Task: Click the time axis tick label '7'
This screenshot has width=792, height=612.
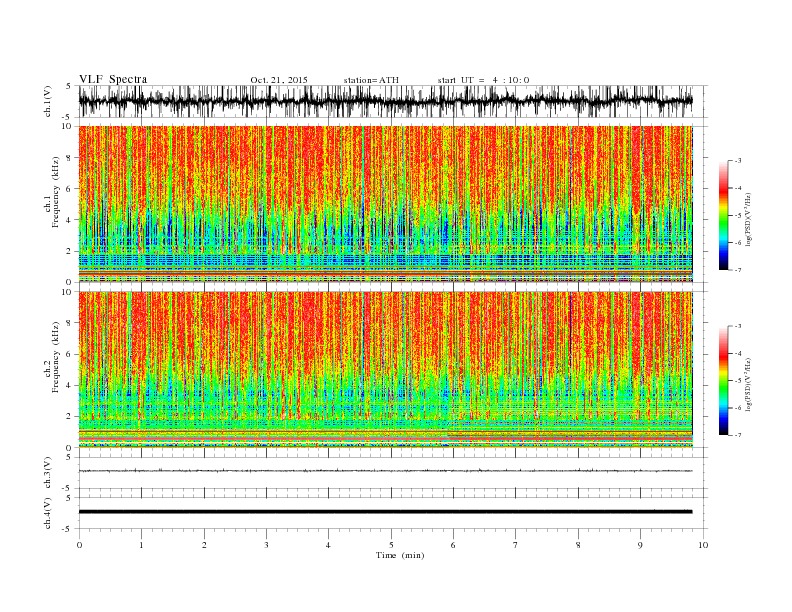Action: click(516, 545)
